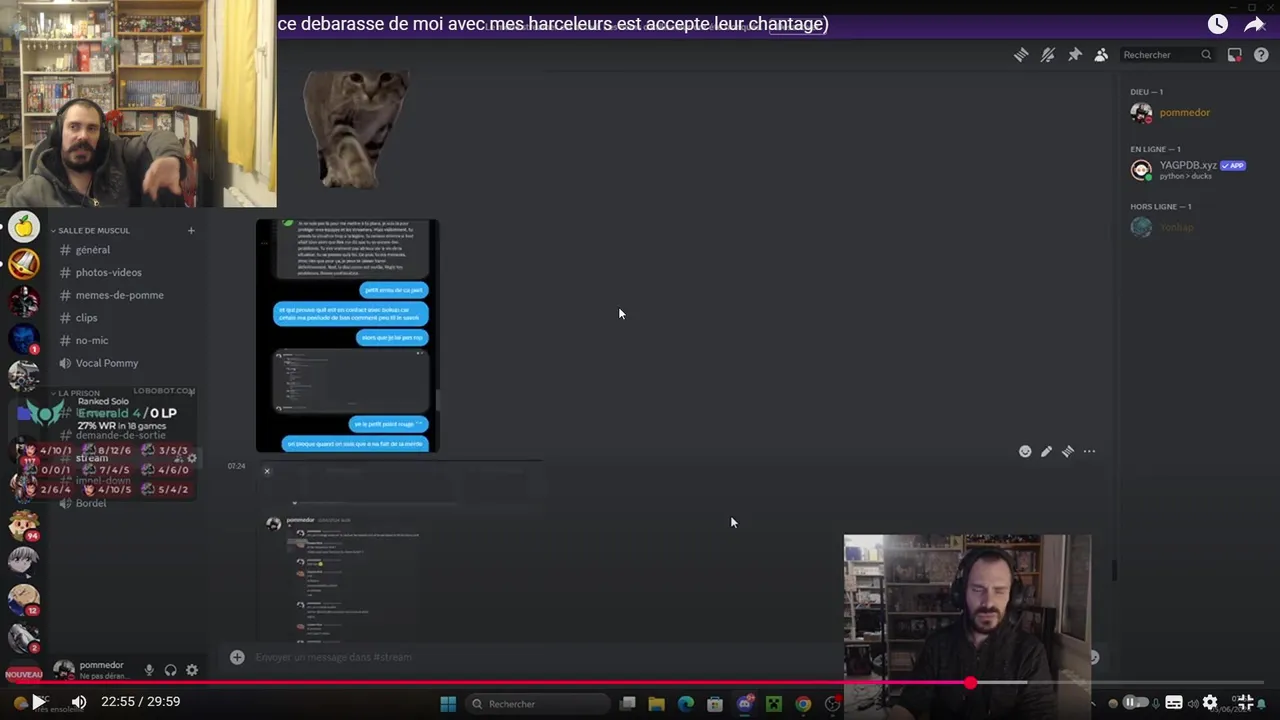
Task: Exit fullscreen in the YouTube player
Action: pyautogui.click(x=1244, y=702)
